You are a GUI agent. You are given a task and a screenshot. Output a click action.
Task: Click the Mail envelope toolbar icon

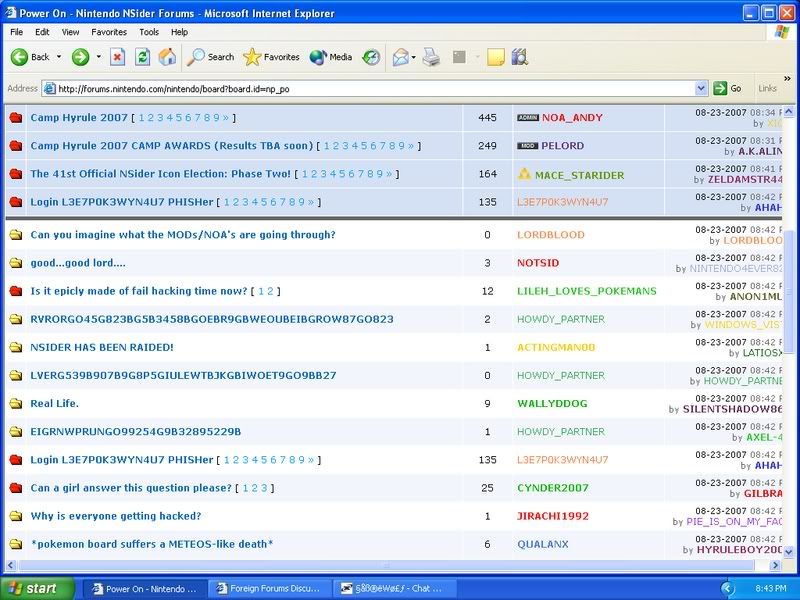click(401, 58)
